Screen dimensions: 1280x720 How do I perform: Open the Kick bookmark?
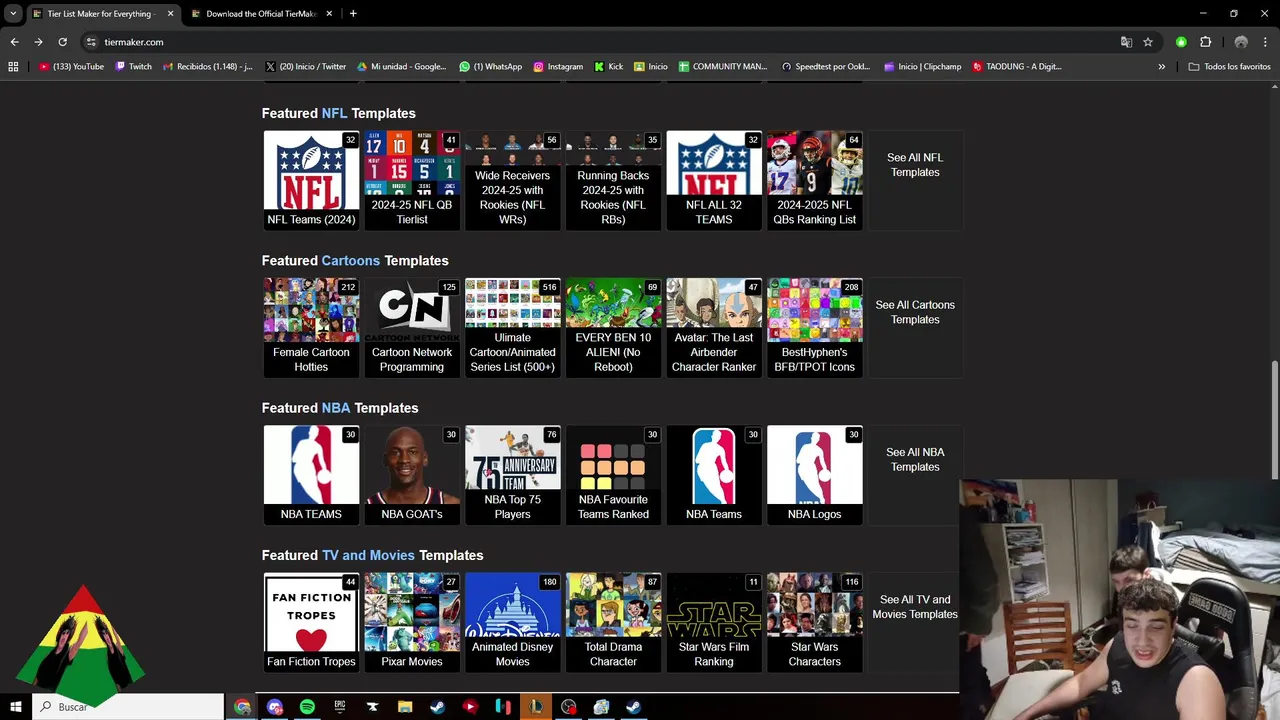click(x=608, y=66)
